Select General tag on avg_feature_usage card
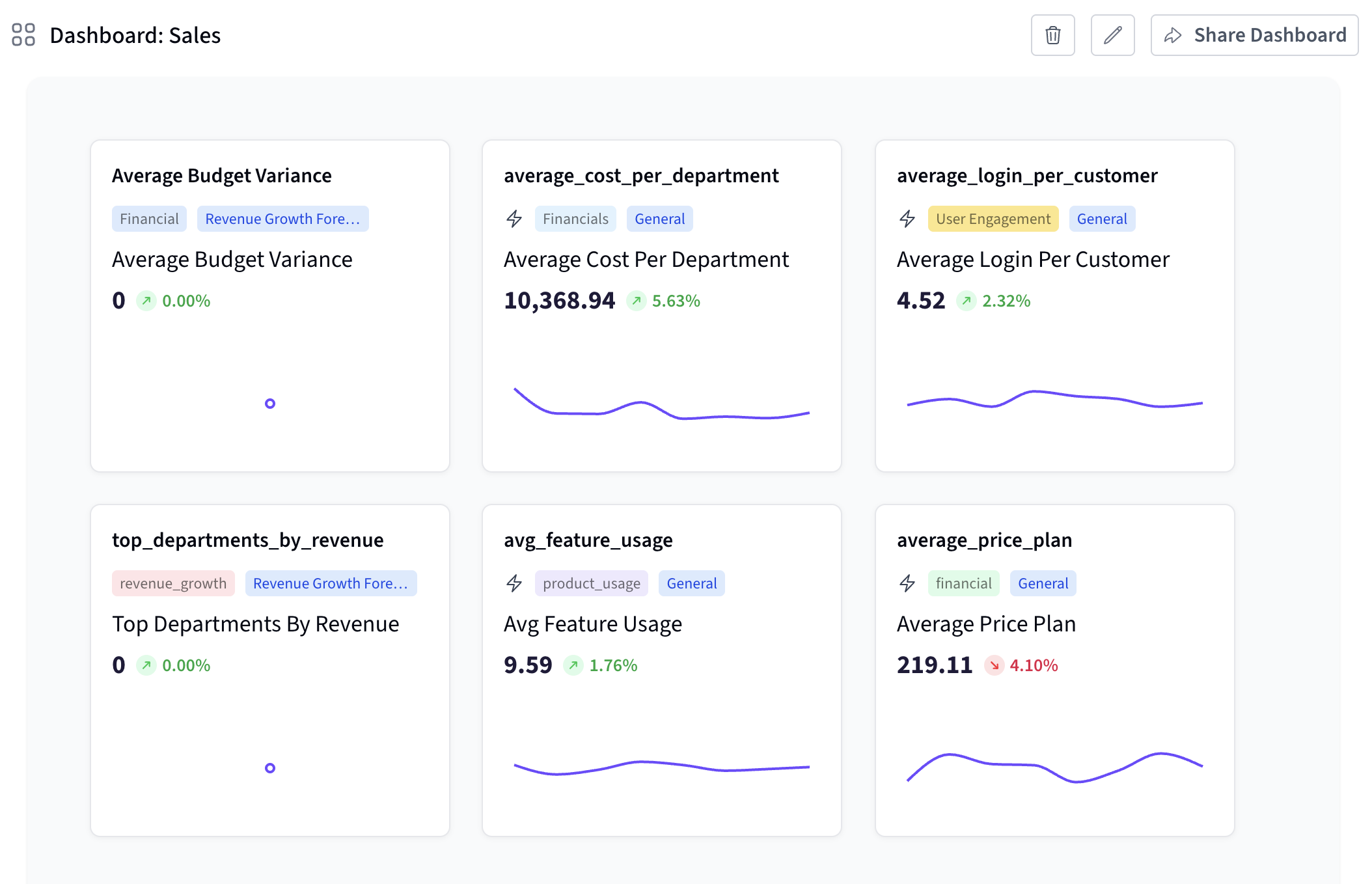 [692, 583]
